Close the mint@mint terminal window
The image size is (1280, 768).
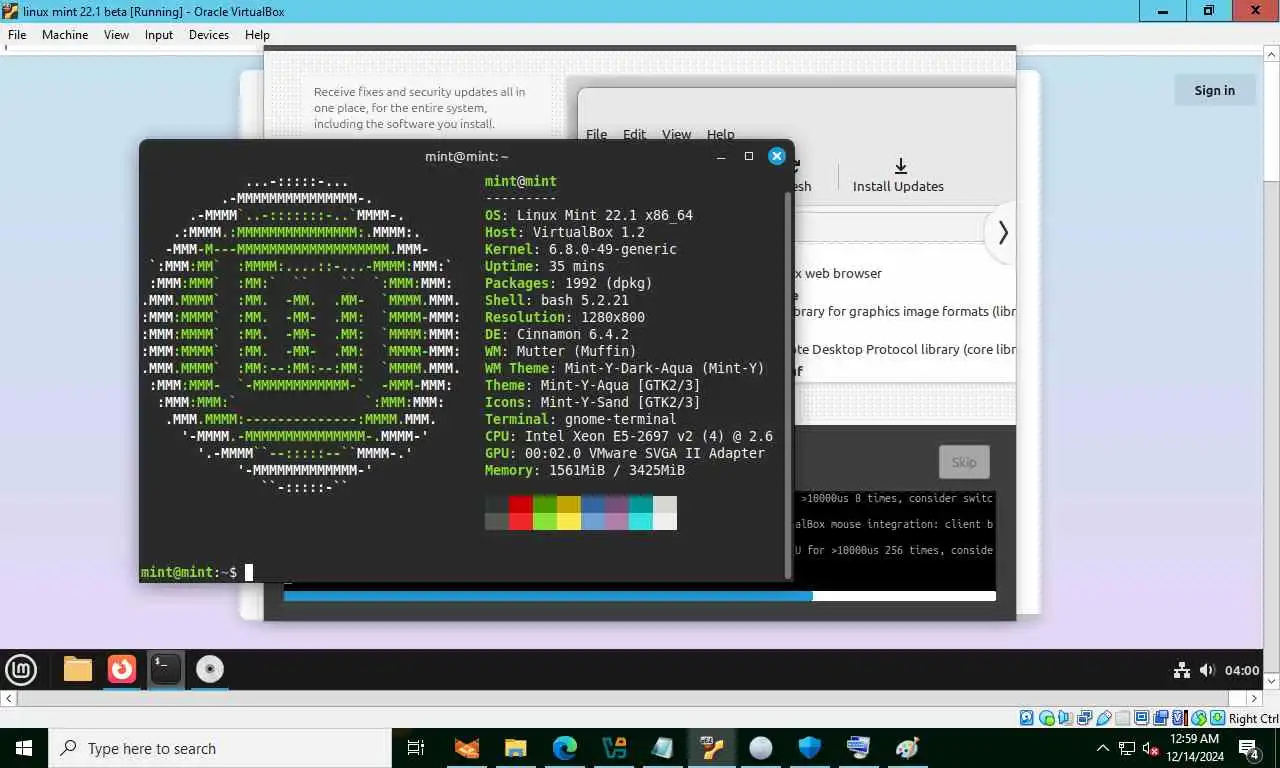tap(777, 156)
